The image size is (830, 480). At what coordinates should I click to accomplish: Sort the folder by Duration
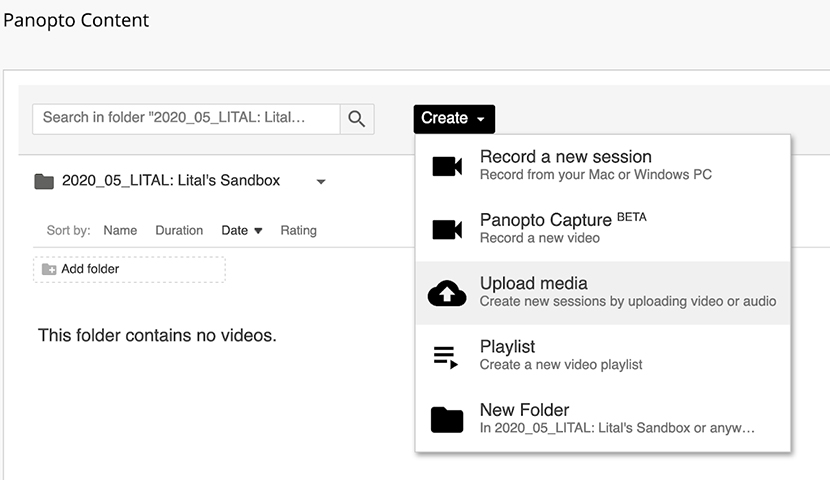[x=179, y=231]
